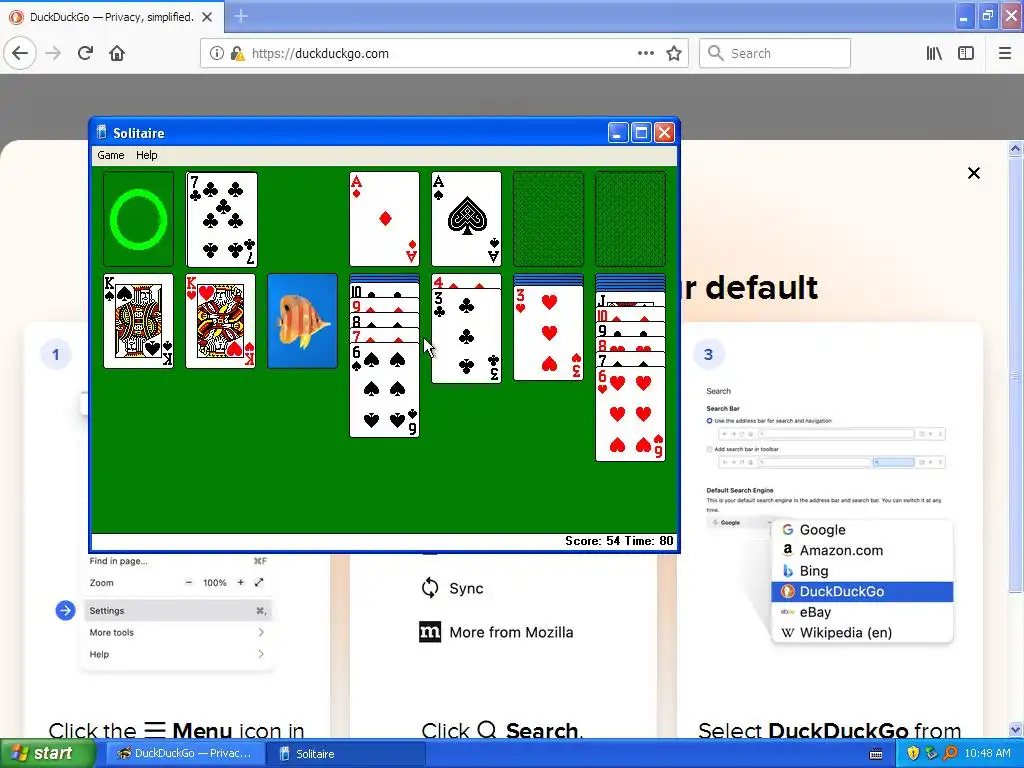Bookmark this page with the star
Viewport: 1024px width, 768px height.
coord(674,53)
